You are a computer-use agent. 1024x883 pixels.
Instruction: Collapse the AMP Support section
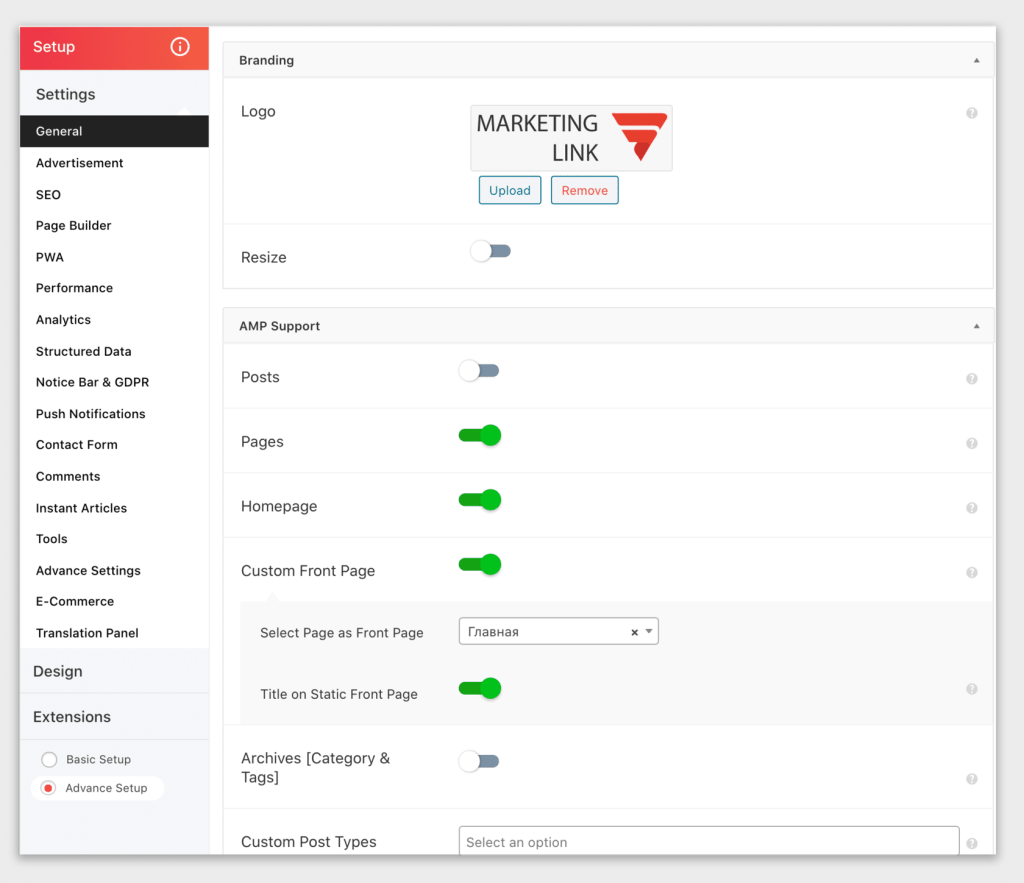click(x=977, y=325)
